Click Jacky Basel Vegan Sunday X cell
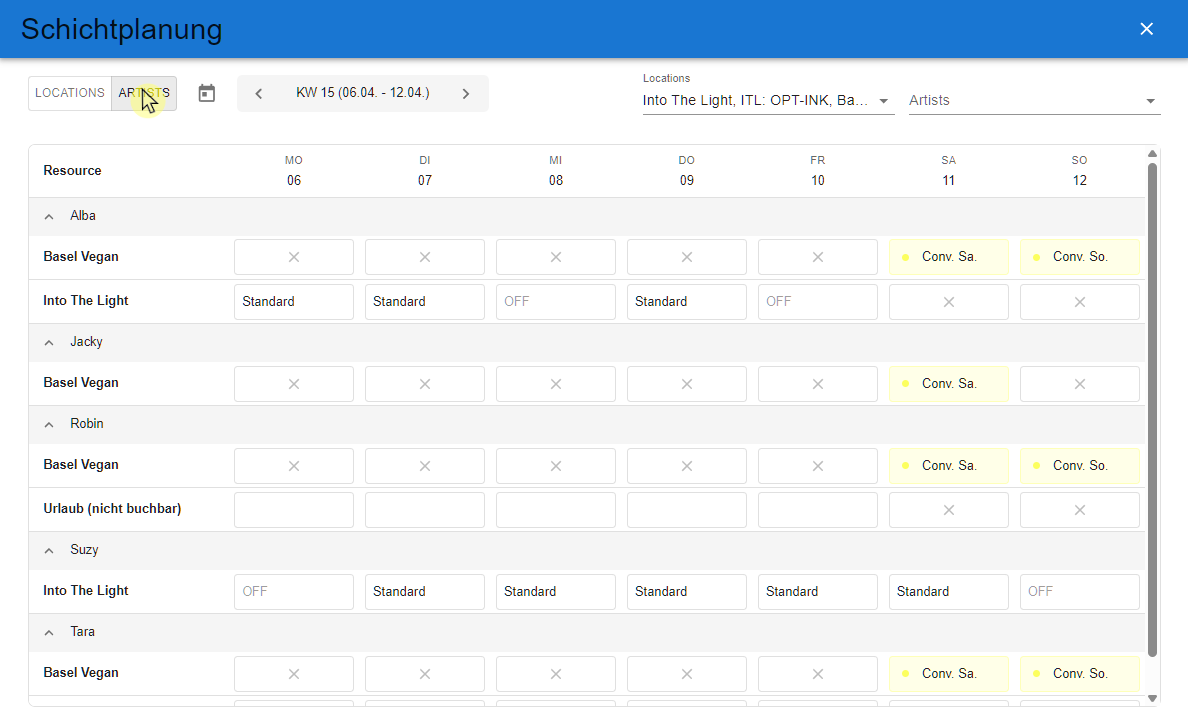This screenshot has height=717, width=1188. click(x=1080, y=384)
